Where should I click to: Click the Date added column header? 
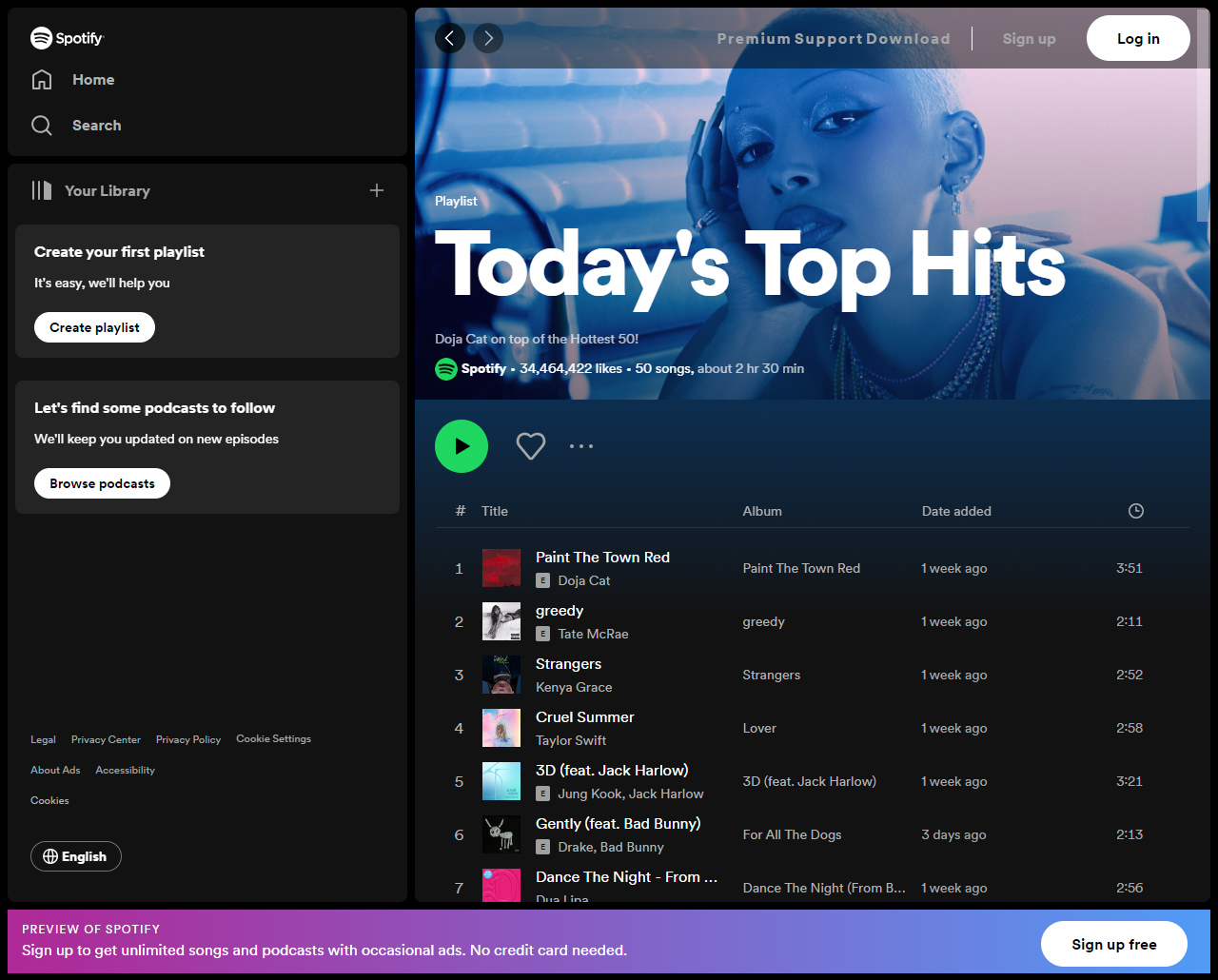956,511
